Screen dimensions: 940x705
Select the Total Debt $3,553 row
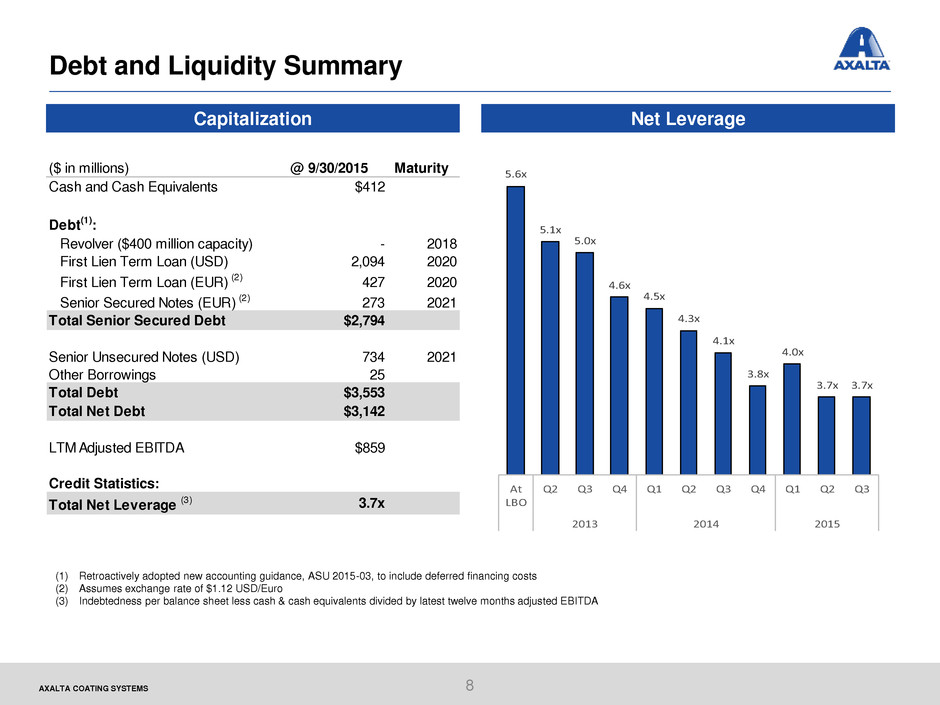coord(252,393)
